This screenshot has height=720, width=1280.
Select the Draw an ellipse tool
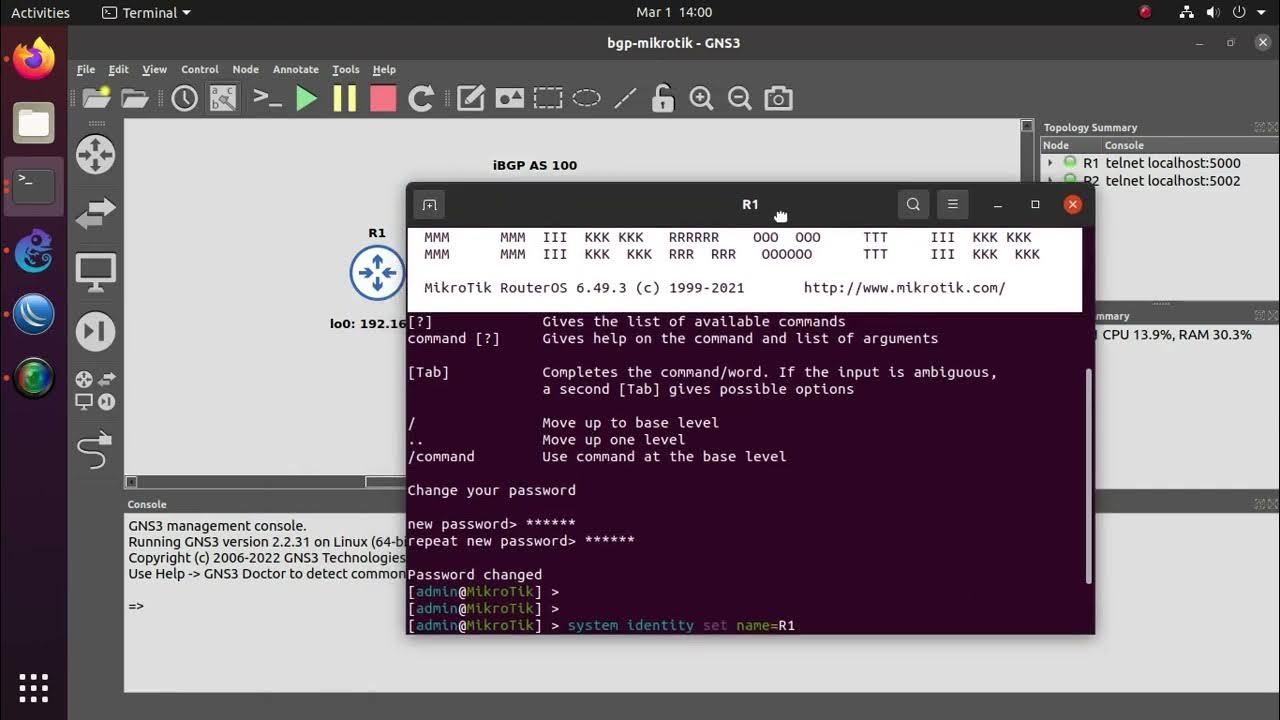coord(586,98)
